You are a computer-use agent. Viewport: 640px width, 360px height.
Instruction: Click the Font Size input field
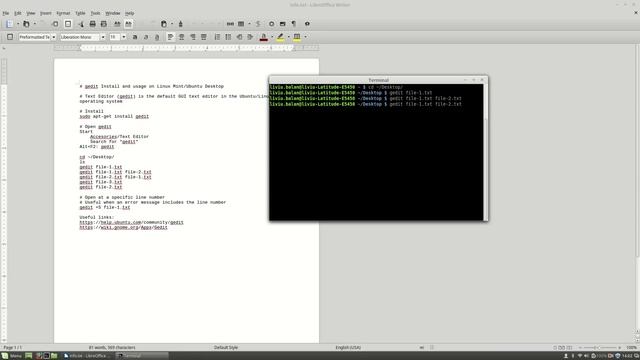[115, 37]
